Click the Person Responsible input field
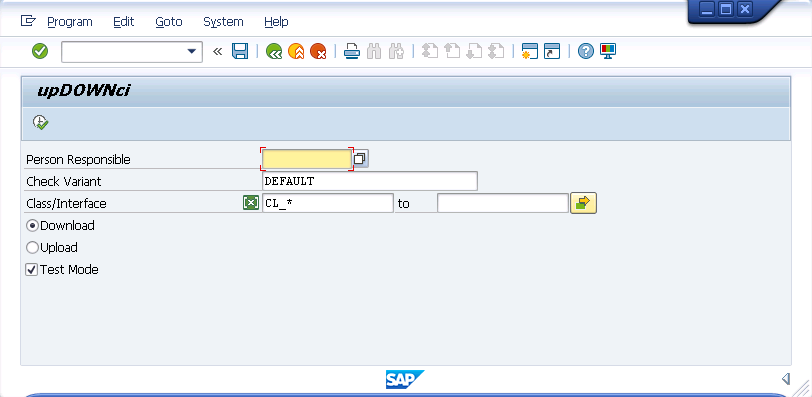The height and width of the screenshot is (397, 812). point(307,159)
